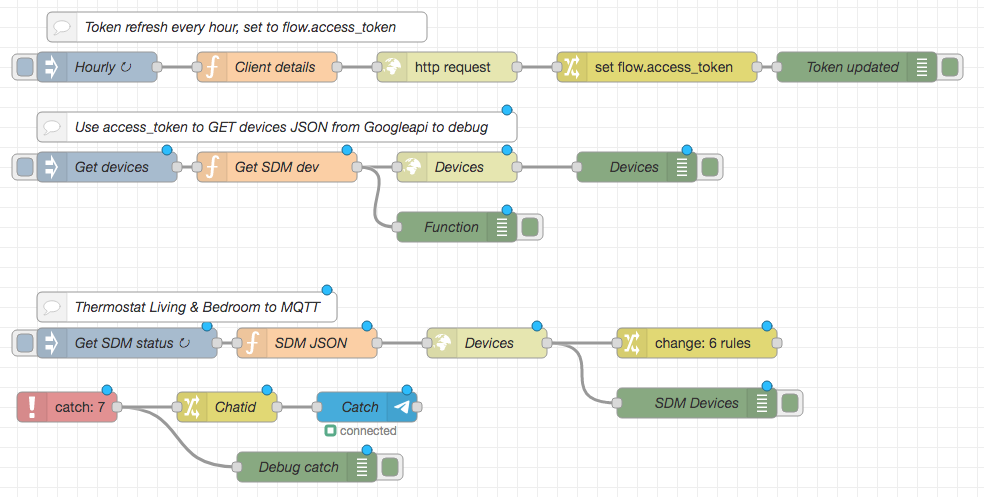
Task: Click the Token updated debug list icon
Action: 921,67
